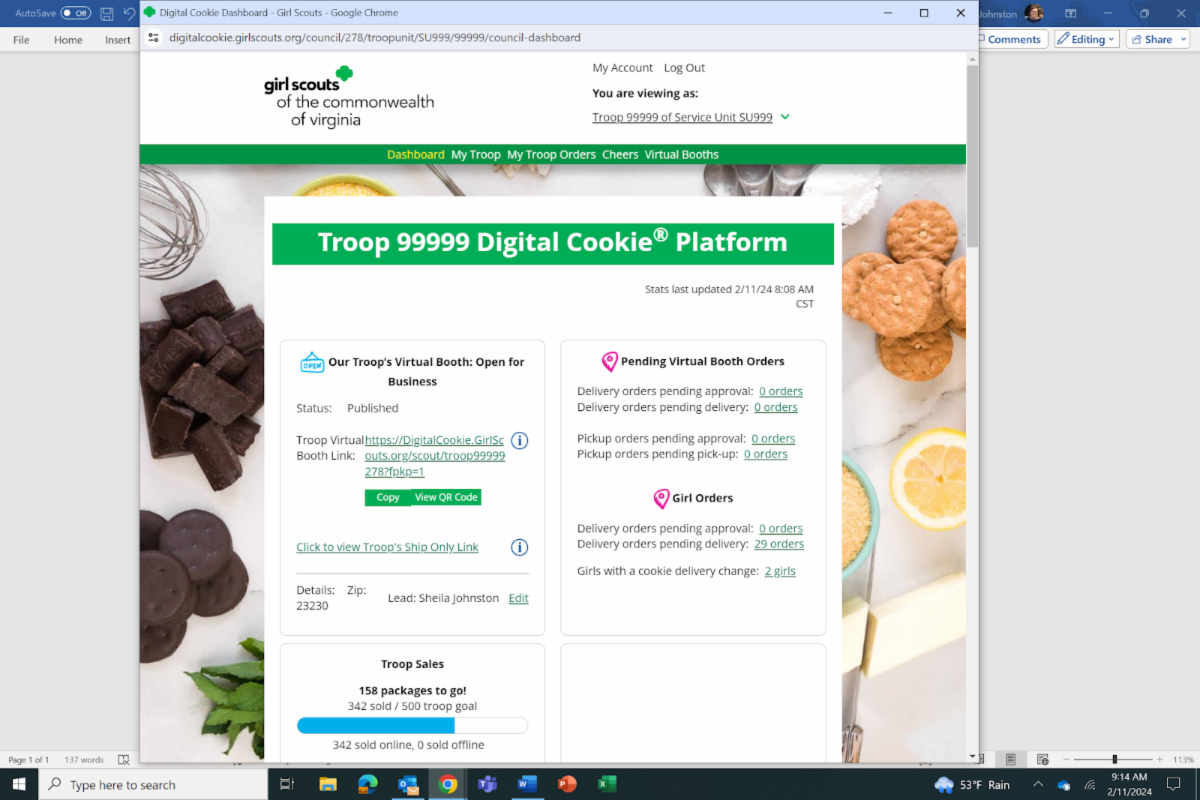Toggle the AutoSave switch
The height and width of the screenshot is (800, 1200).
point(75,14)
